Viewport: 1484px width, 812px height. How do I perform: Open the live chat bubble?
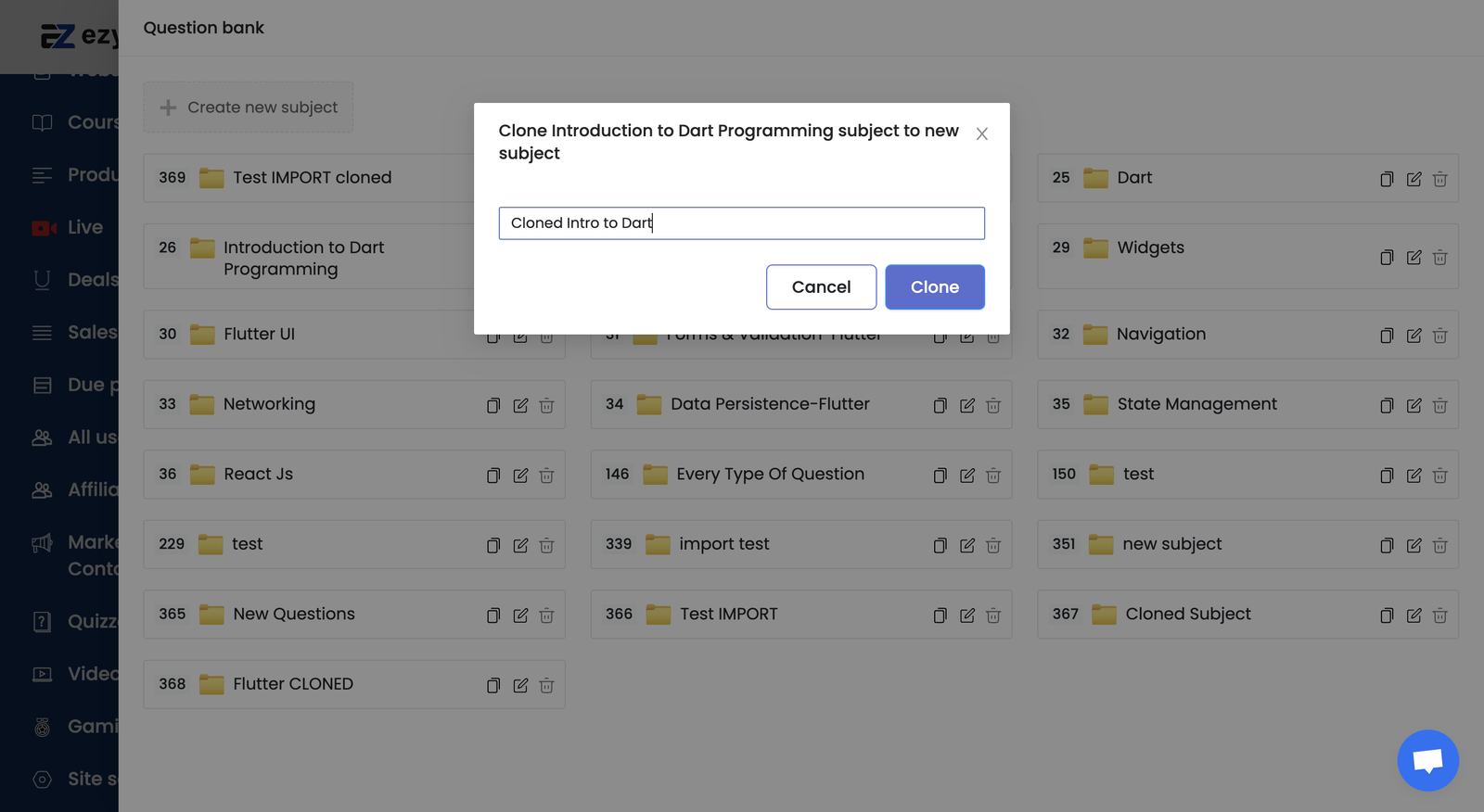[1427, 760]
